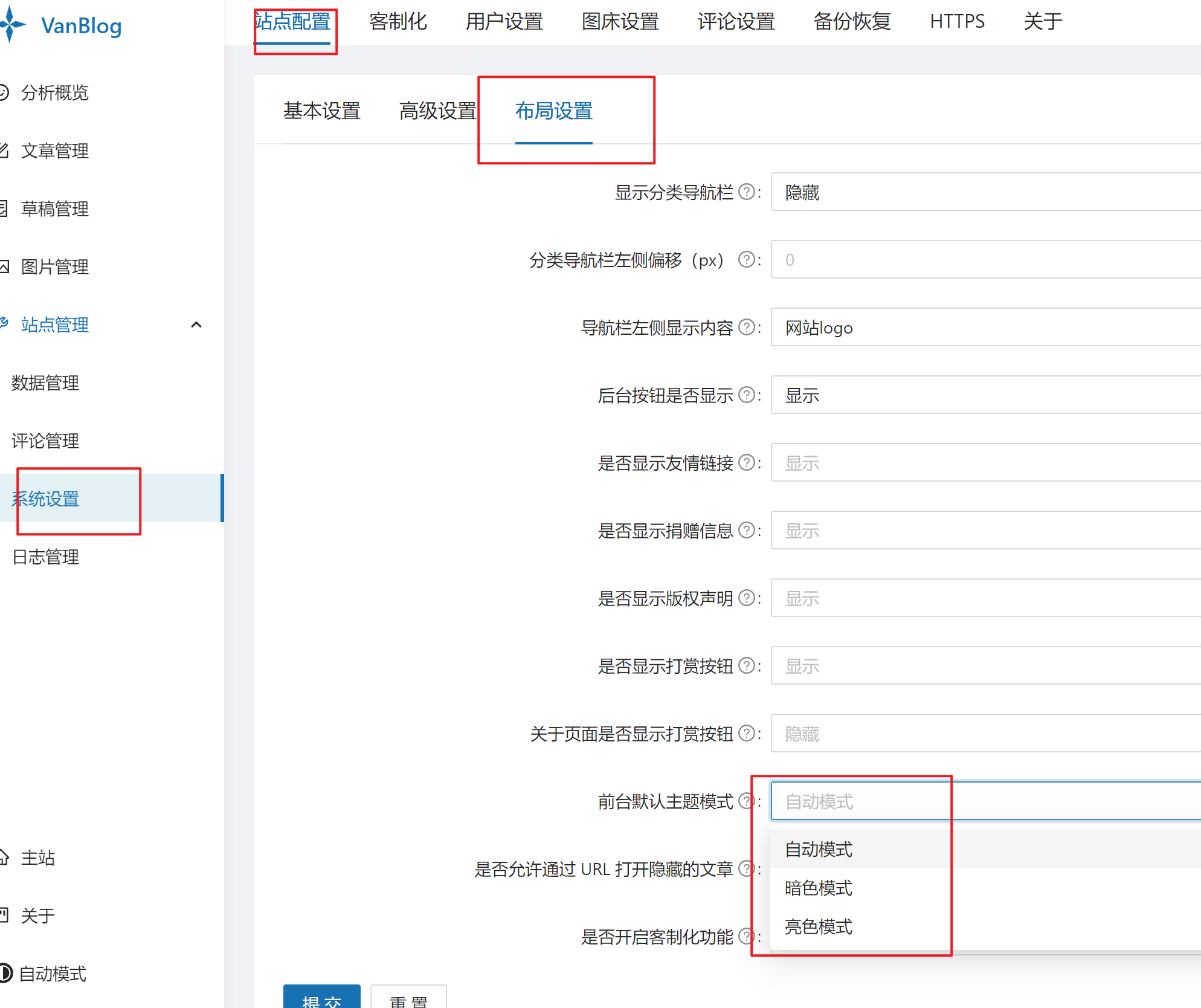The image size is (1201, 1008).
Task: Open the 布局设置 sub-tab
Action: [554, 111]
